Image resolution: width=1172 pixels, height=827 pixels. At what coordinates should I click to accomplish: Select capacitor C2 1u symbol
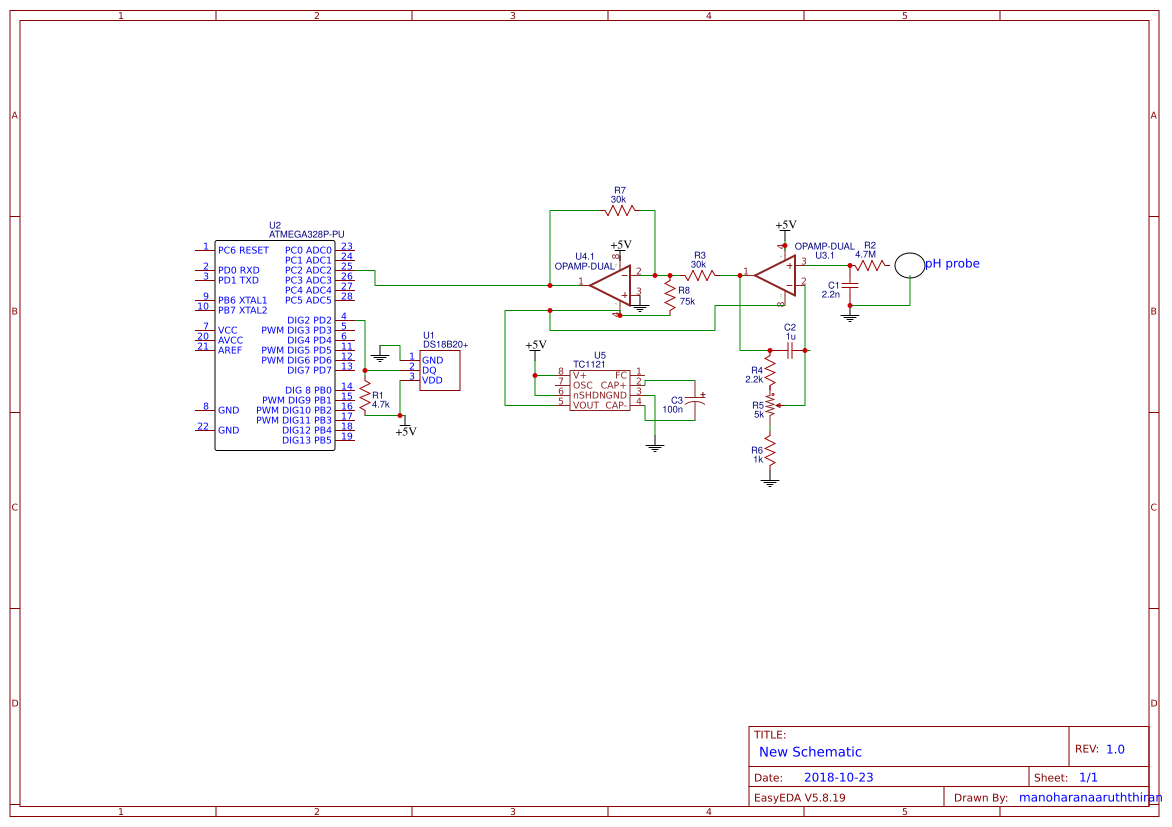[790, 349]
